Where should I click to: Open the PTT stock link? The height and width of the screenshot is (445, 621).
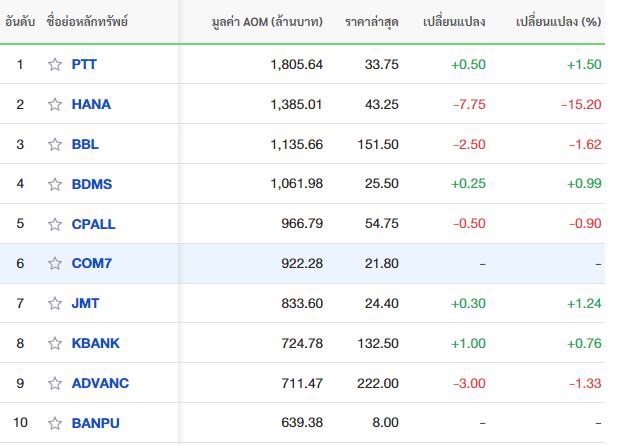84,64
